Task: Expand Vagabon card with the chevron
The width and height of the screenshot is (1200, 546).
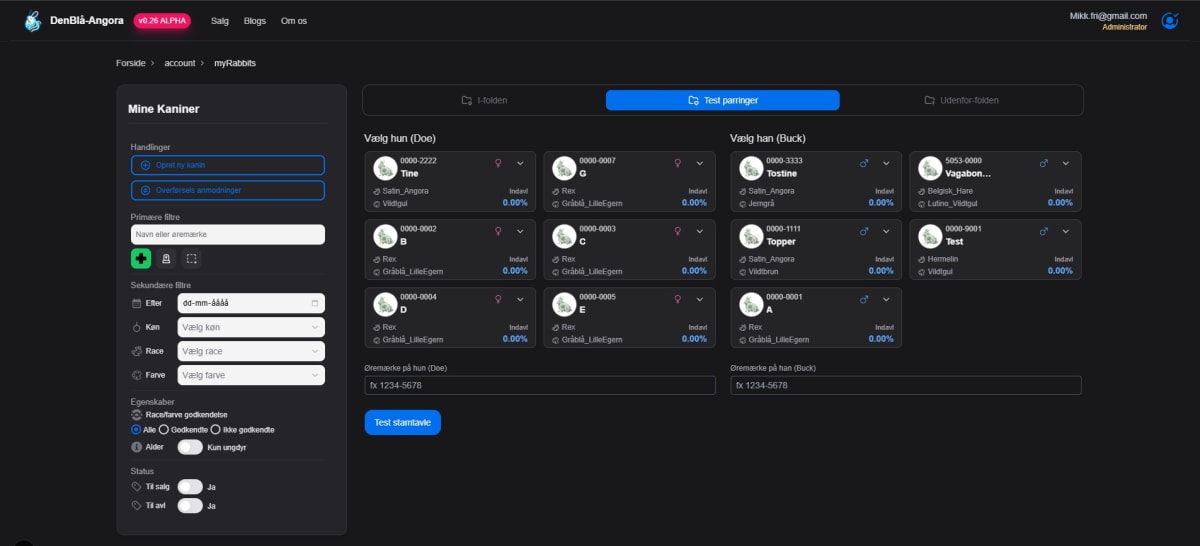Action: (1065, 163)
